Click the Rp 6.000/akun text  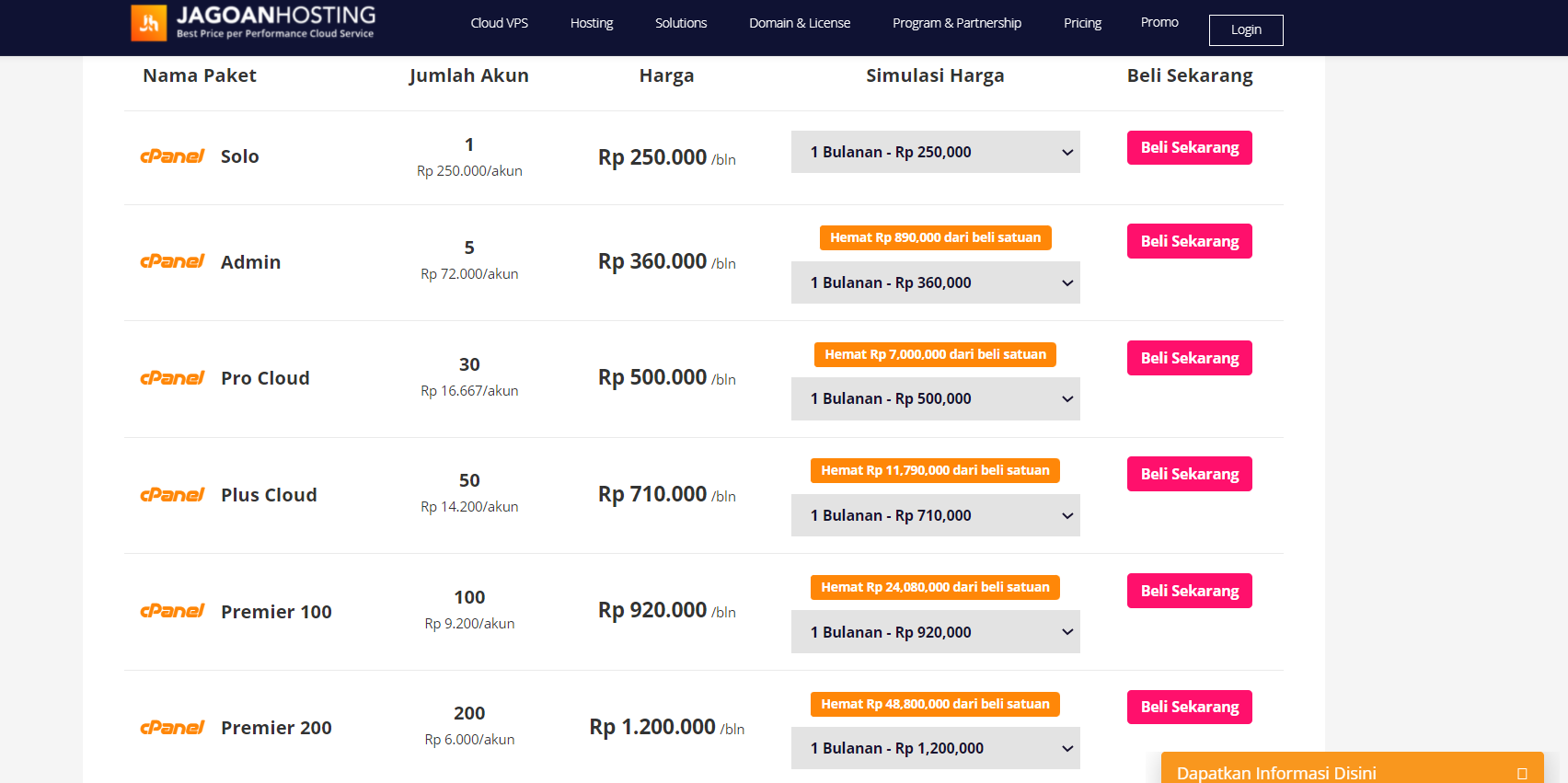point(469,740)
